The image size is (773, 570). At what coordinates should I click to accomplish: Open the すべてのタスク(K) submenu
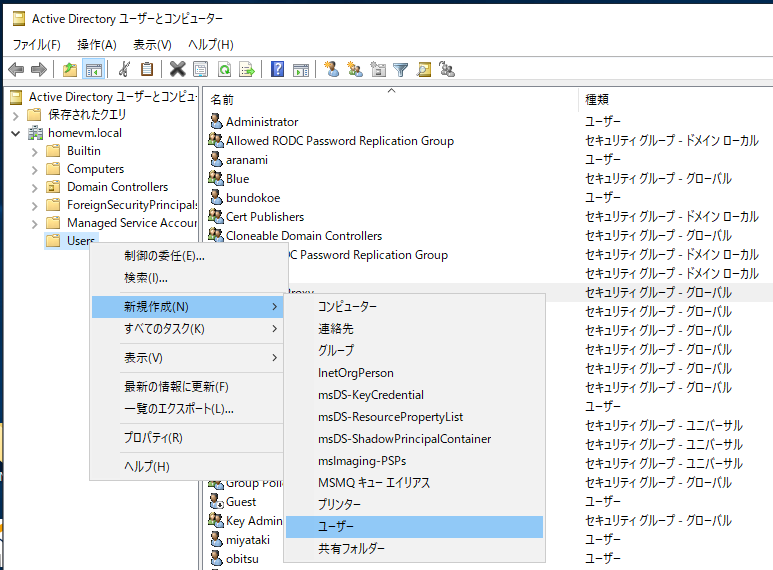[x=187, y=329]
